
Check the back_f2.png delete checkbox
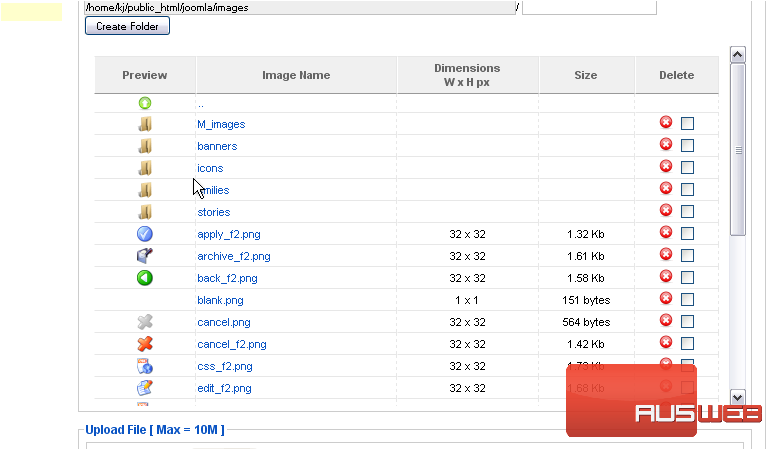(x=687, y=278)
